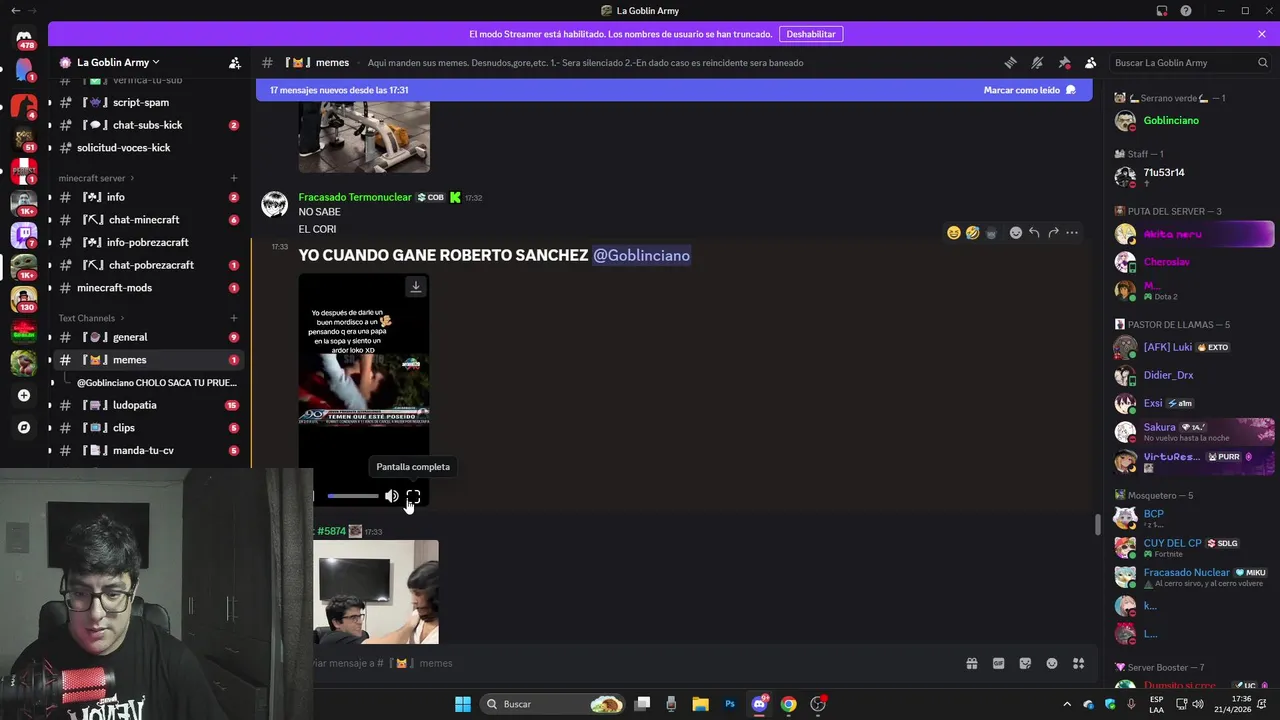This screenshot has width=1280, height=720.
Task: Reply to the hovered message
Action: 1034,233
